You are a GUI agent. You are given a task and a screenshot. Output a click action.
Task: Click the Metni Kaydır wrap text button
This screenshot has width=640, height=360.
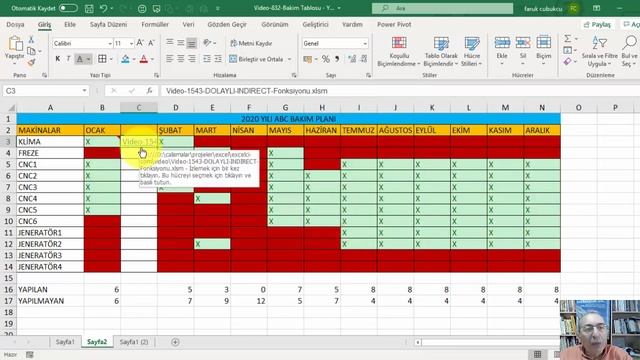(251, 43)
